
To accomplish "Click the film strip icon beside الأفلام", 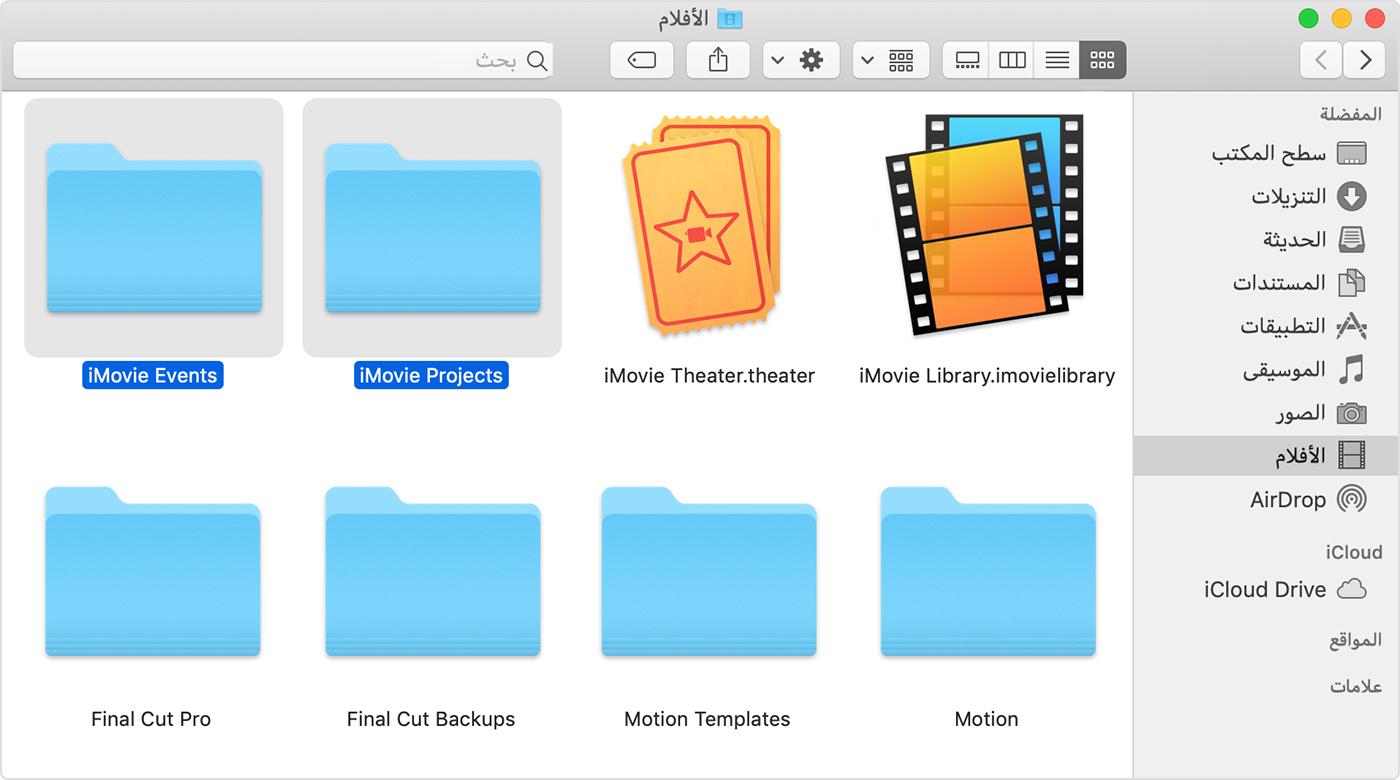I will point(1351,456).
